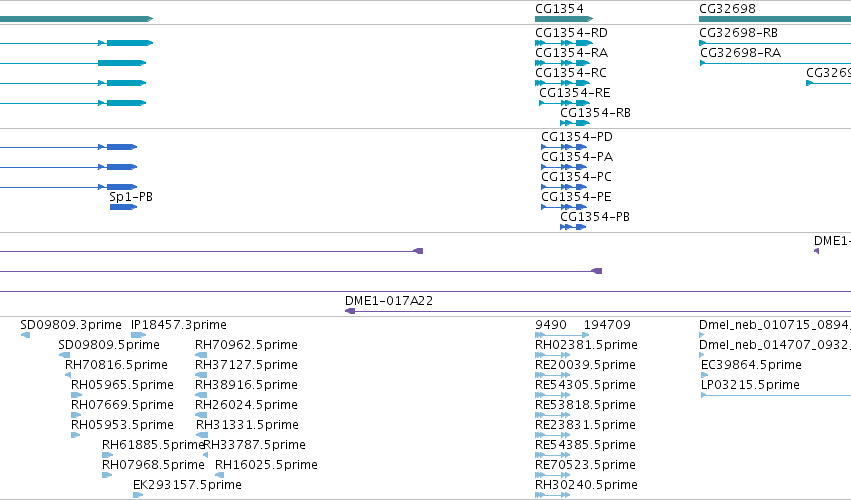
Task: Click transcript CG32698-RB
Action: coord(739,33)
